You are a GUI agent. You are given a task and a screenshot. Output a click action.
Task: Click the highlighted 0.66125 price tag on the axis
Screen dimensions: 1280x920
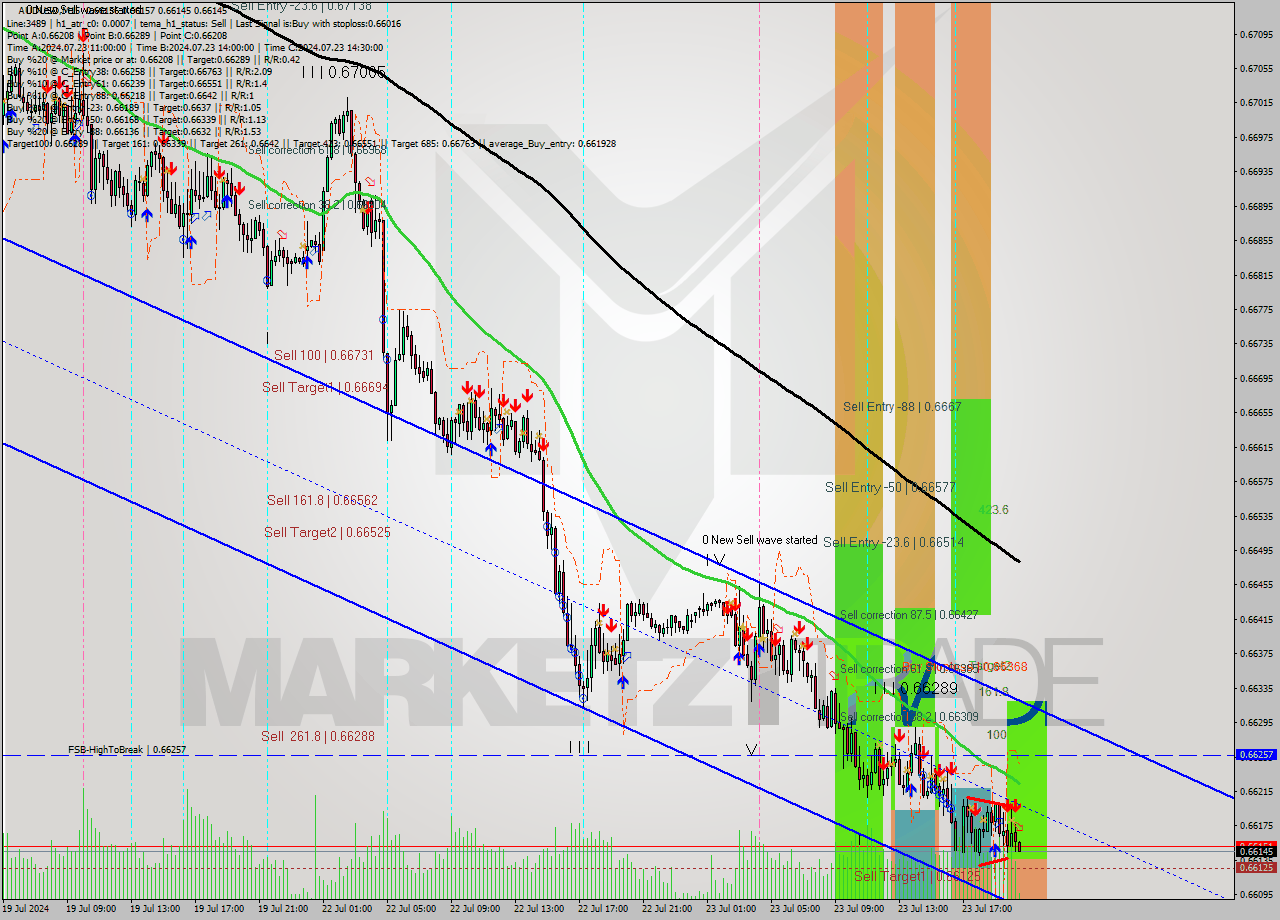[1256, 867]
